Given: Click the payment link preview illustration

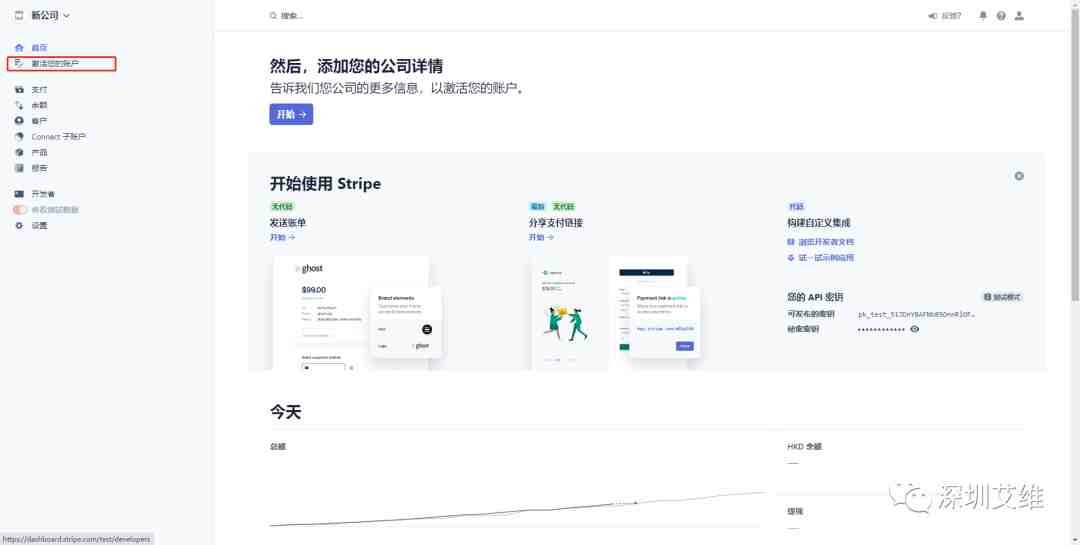Looking at the screenshot, I should click(x=616, y=313).
